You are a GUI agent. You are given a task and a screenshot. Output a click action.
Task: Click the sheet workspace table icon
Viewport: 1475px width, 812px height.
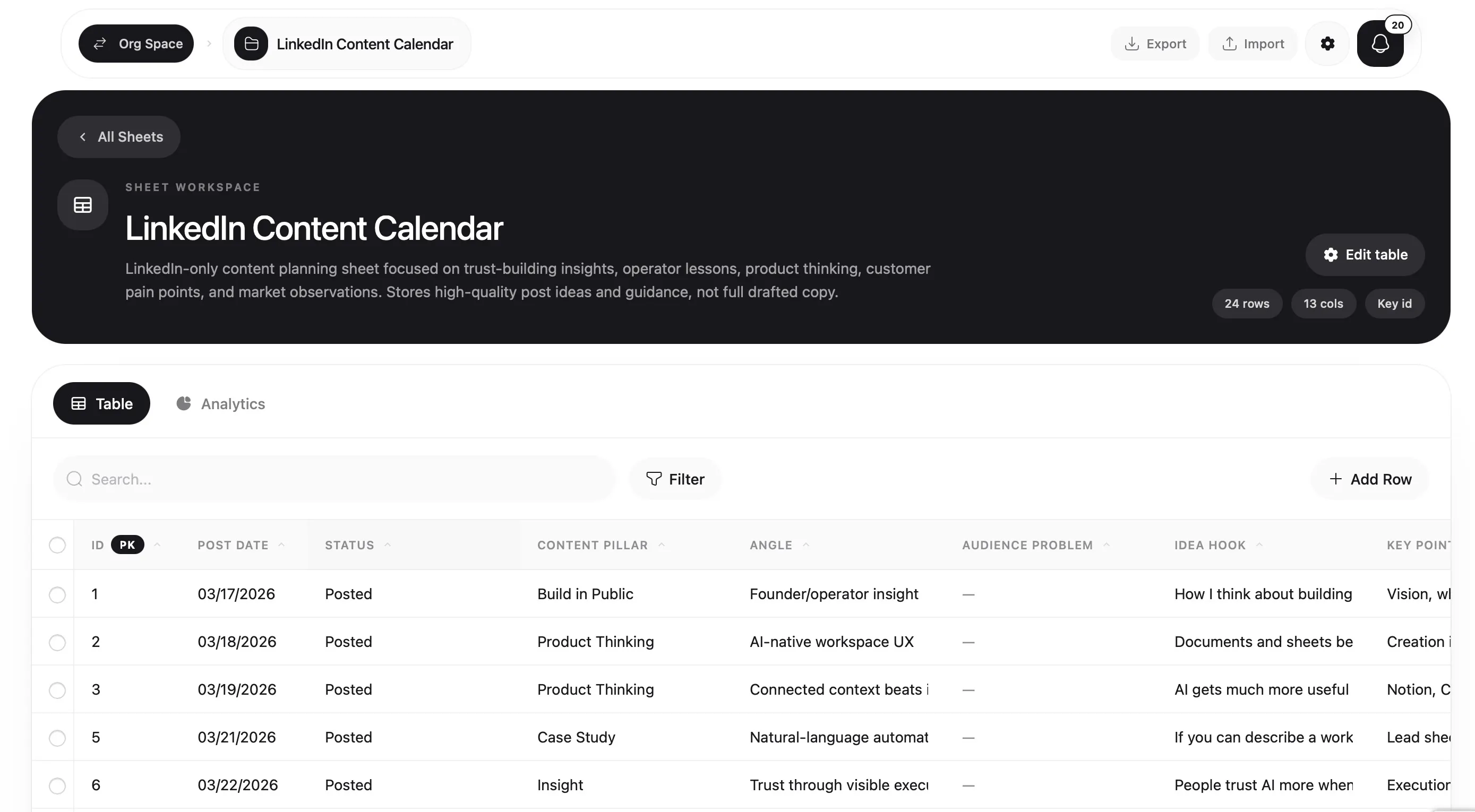click(83, 205)
